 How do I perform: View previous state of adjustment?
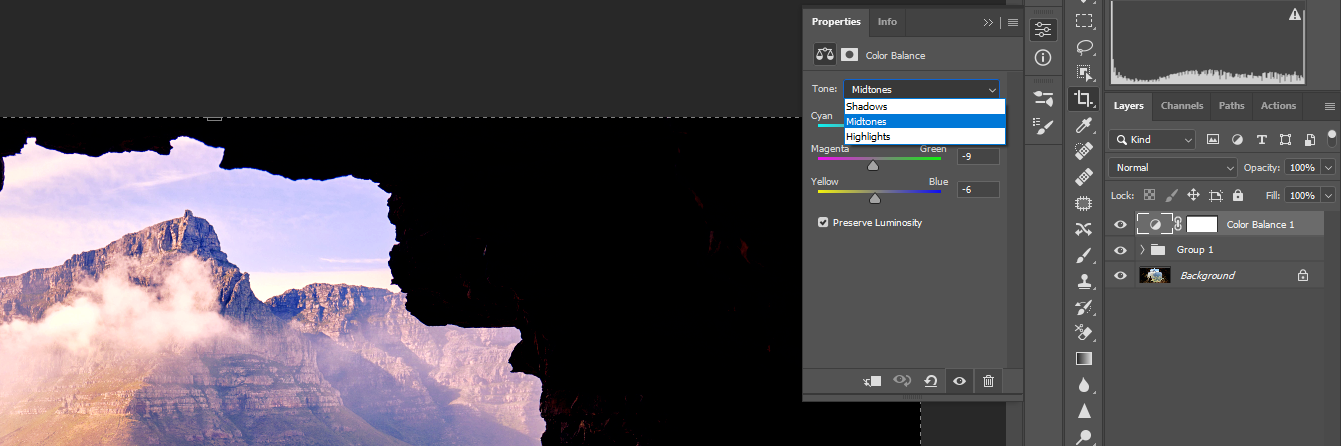[902, 381]
